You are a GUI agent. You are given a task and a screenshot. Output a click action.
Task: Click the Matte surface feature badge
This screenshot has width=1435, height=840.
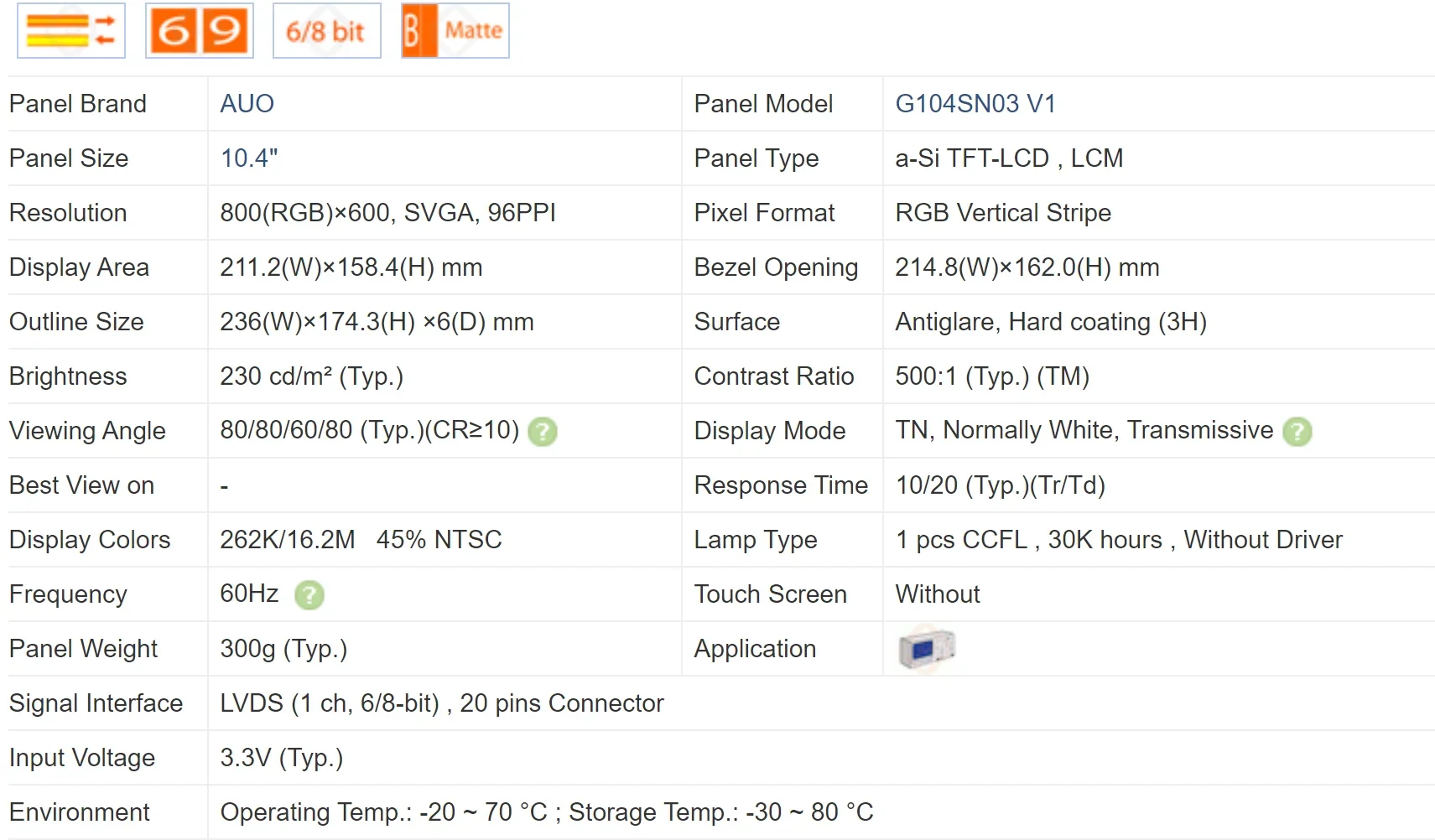455,31
